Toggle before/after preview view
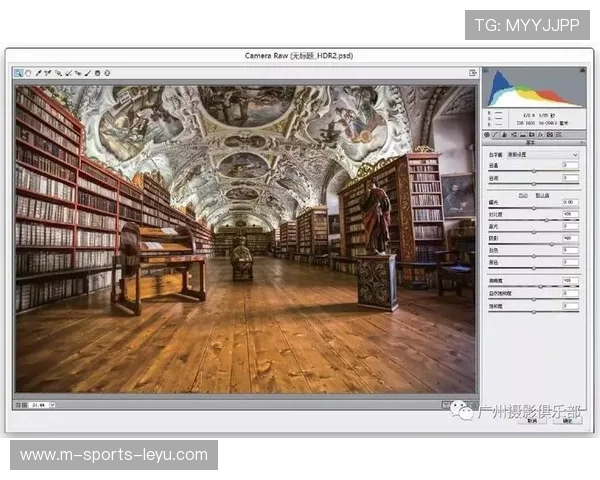Screen dimensions: 600x480 (448, 404)
